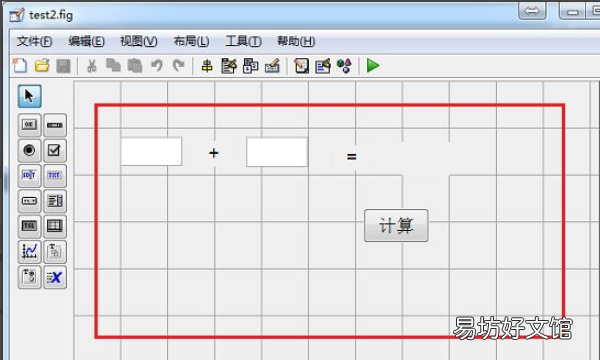Pick the Slider component
Screen dimensions: 600x360
click(55, 125)
